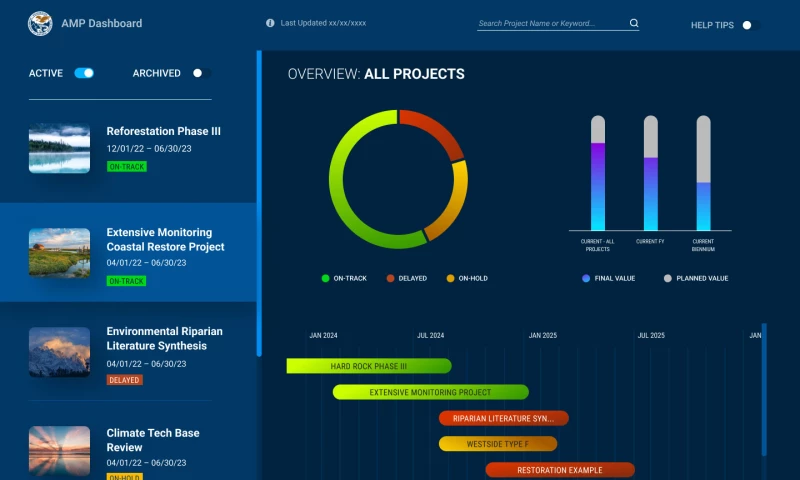Select Environmental Riparian Literature Synthesis title
The image size is (800, 480).
click(164, 338)
